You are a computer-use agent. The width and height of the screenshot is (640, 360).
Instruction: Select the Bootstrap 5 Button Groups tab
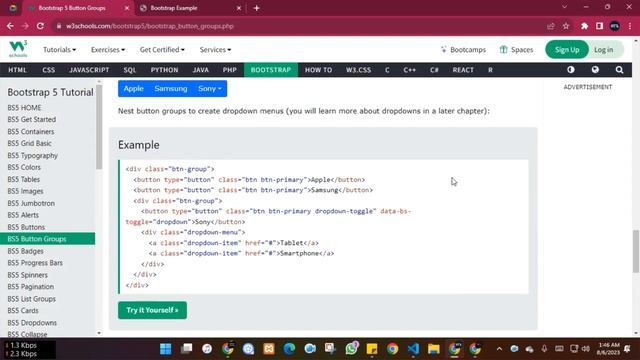[78, 8]
